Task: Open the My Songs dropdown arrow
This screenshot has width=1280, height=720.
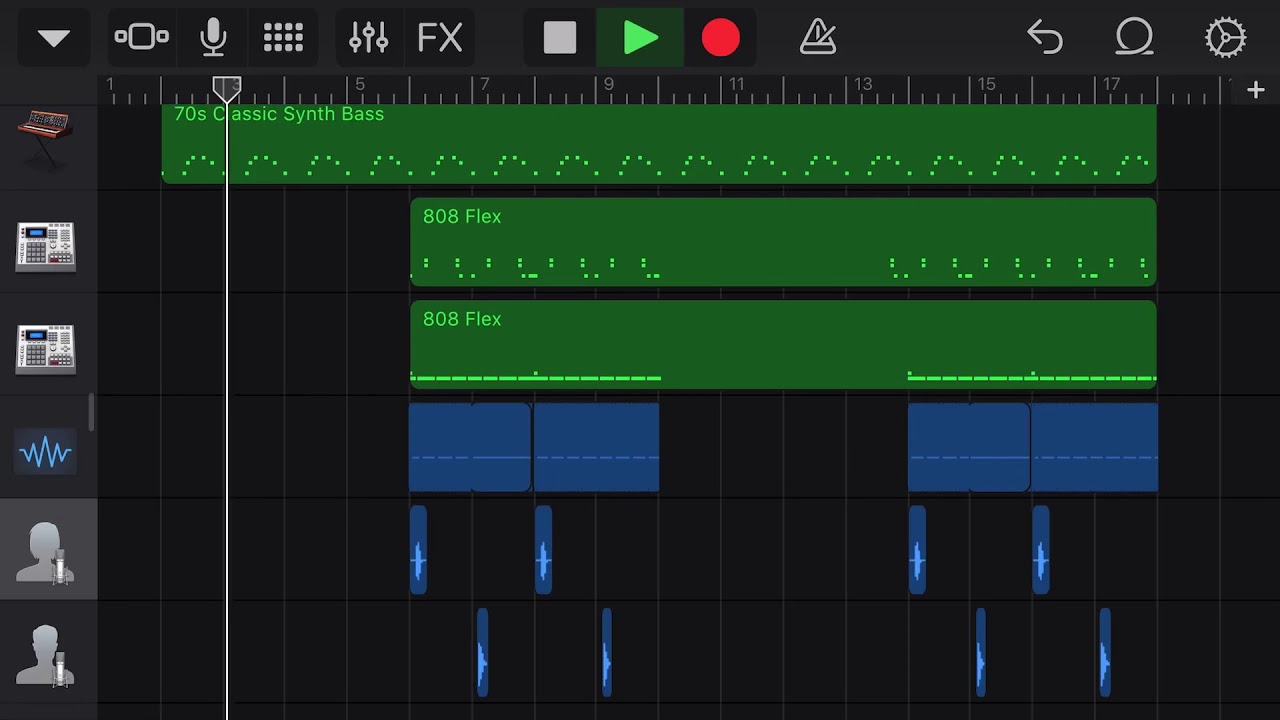Action: 53,39
